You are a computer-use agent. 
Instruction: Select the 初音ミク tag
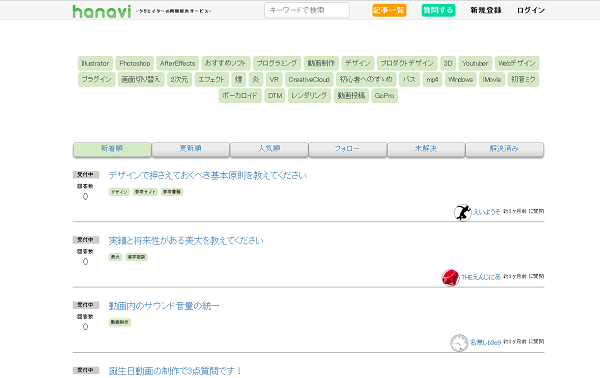[x=523, y=79]
